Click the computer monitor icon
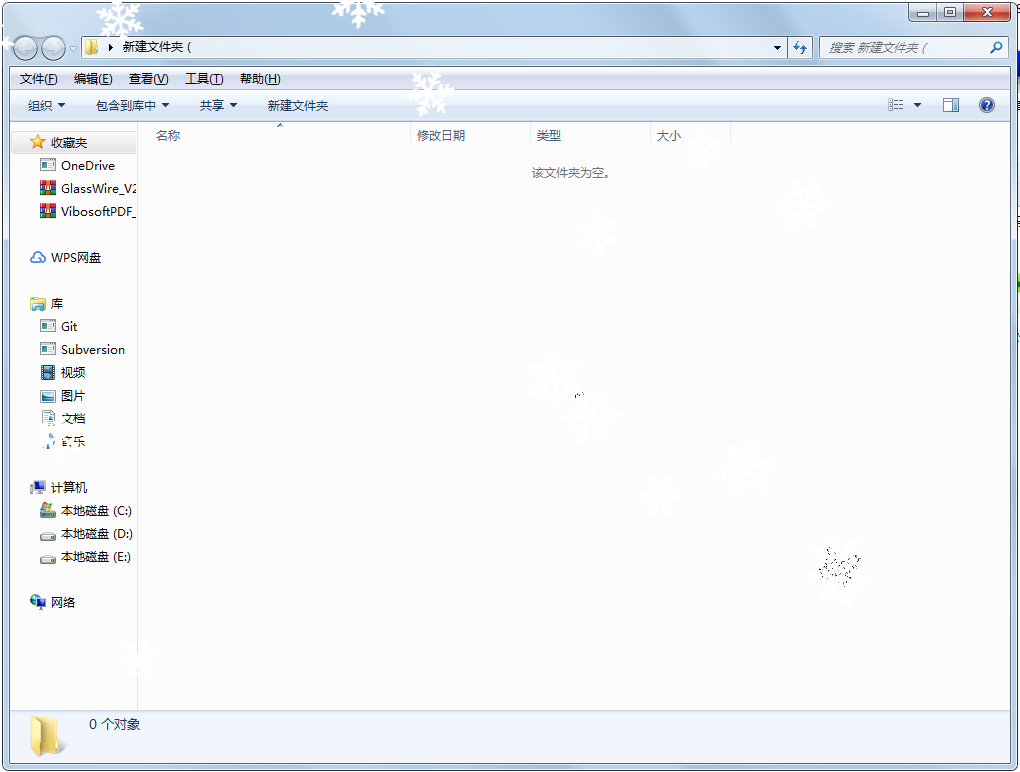This screenshot has height=772, width=1020. click(x=38, y=487)
